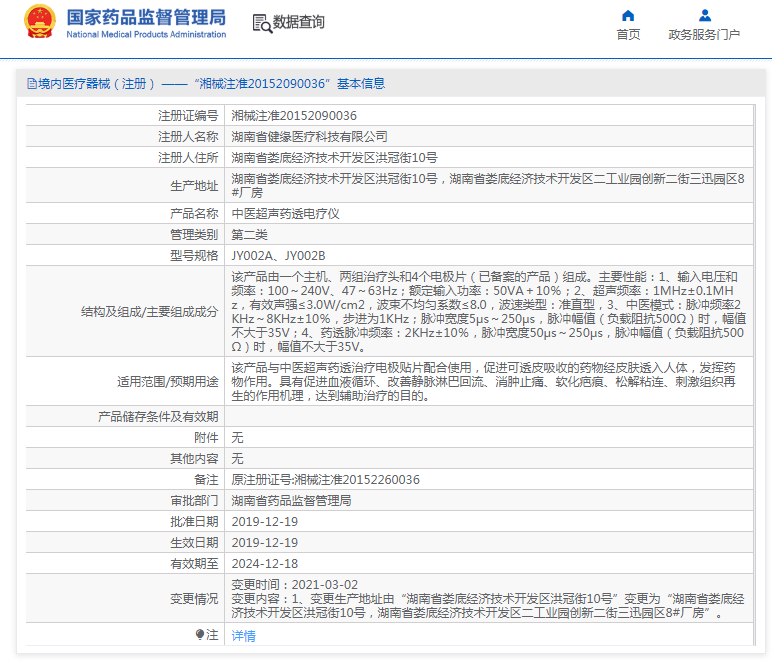Screen dimensions: 772x662
Task: Click the 生产地址 label
Action: click(194, 186)
